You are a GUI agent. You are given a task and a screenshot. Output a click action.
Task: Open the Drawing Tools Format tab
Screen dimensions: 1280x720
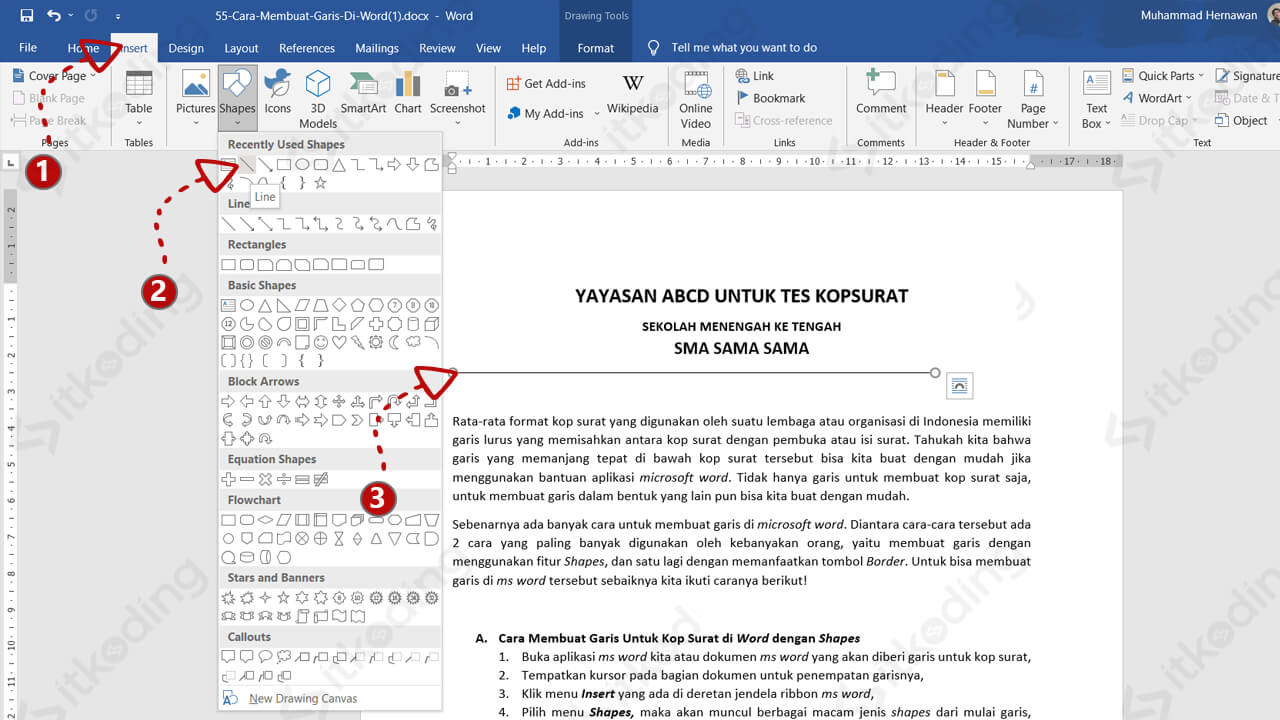tap(596, 48)
